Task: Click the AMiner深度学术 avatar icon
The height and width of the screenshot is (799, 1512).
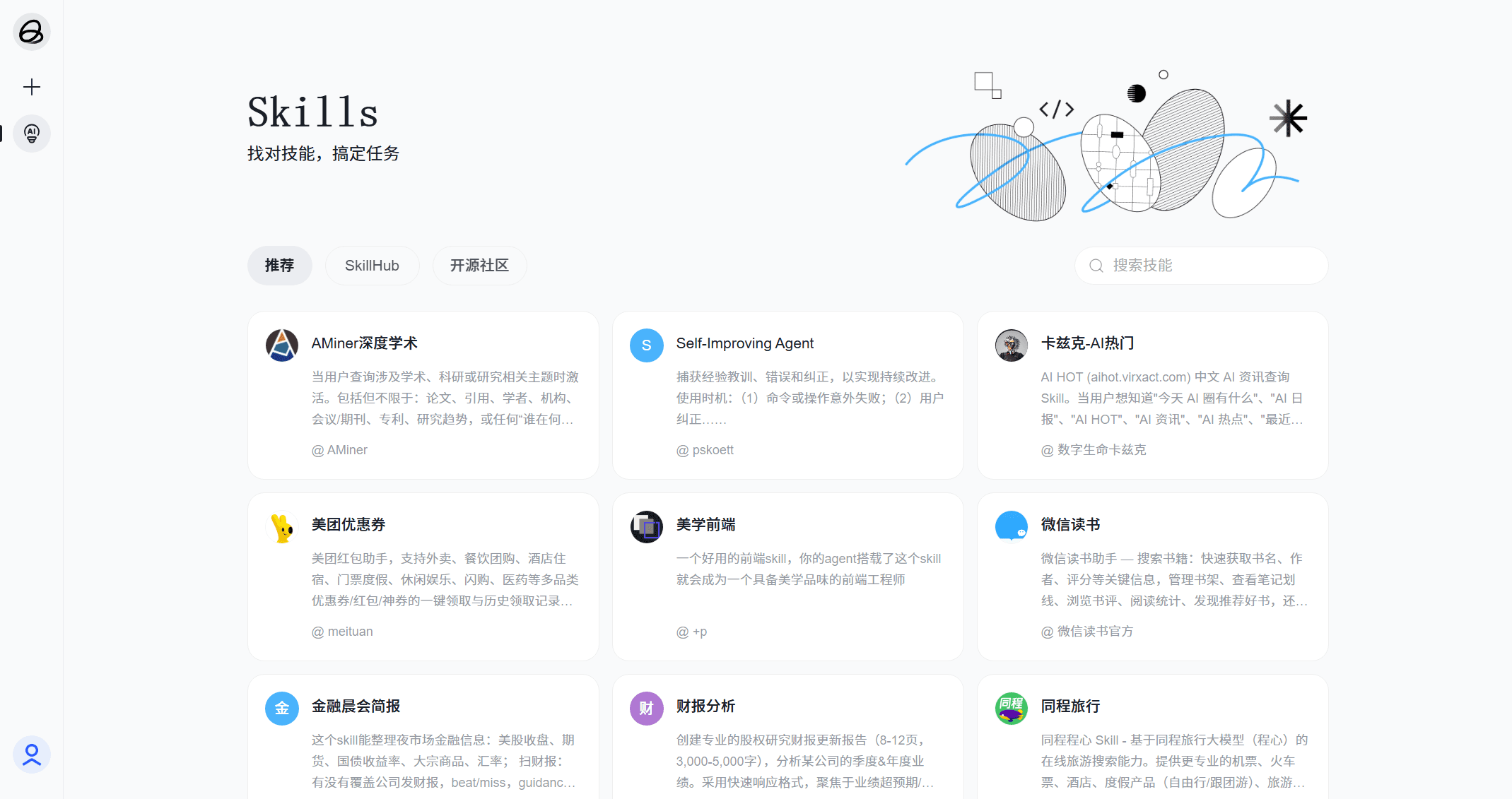Action: [282, 345]
